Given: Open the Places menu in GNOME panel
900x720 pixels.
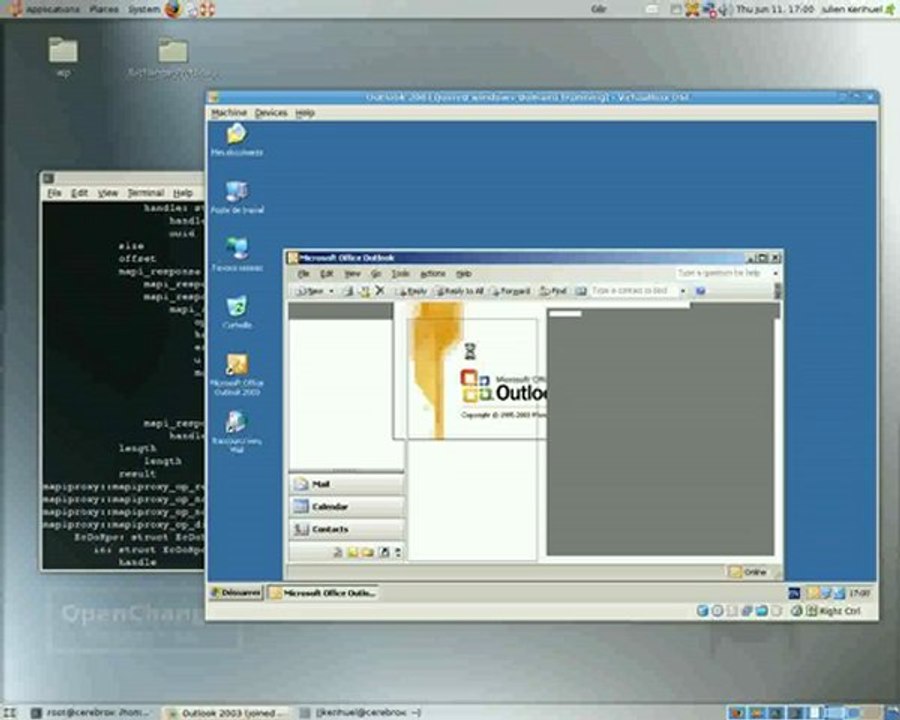Looking at the screenshot, I should click(x=104, y=9).
